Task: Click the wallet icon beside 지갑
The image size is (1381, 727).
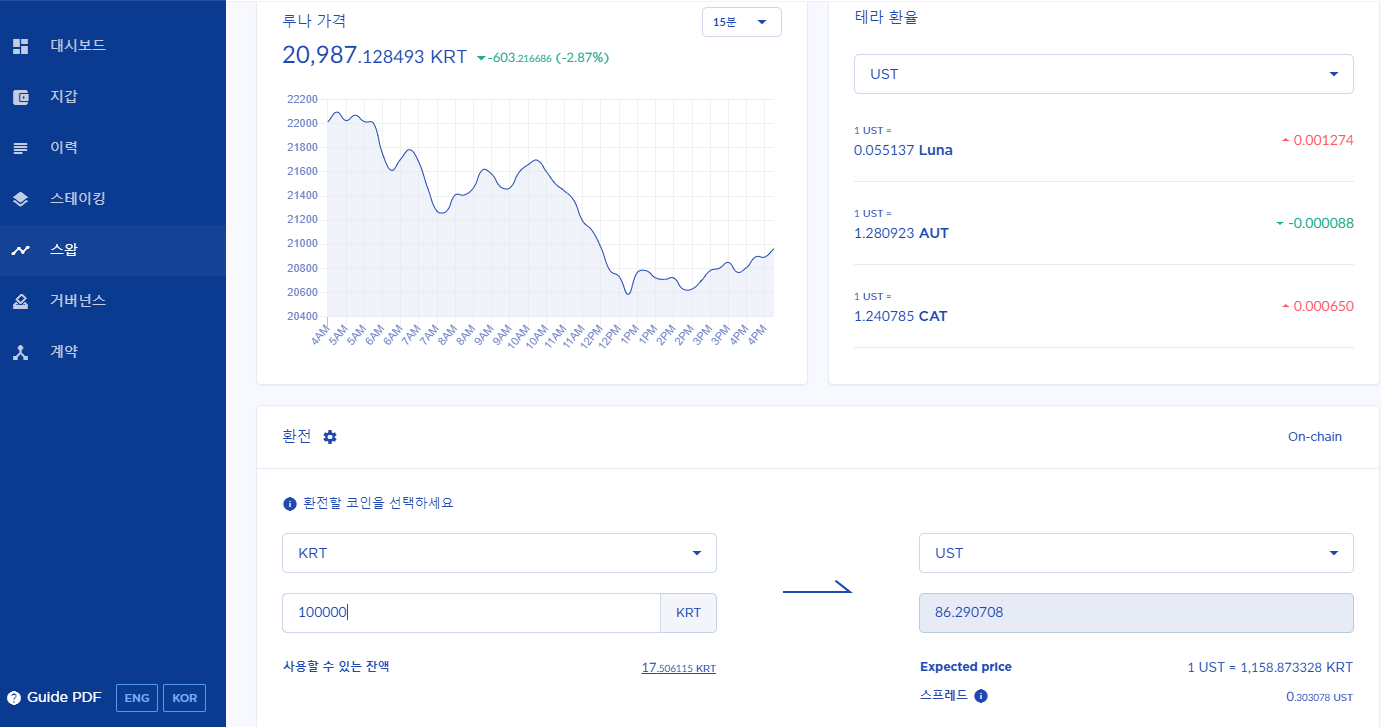Action: [x=21, y=97]
